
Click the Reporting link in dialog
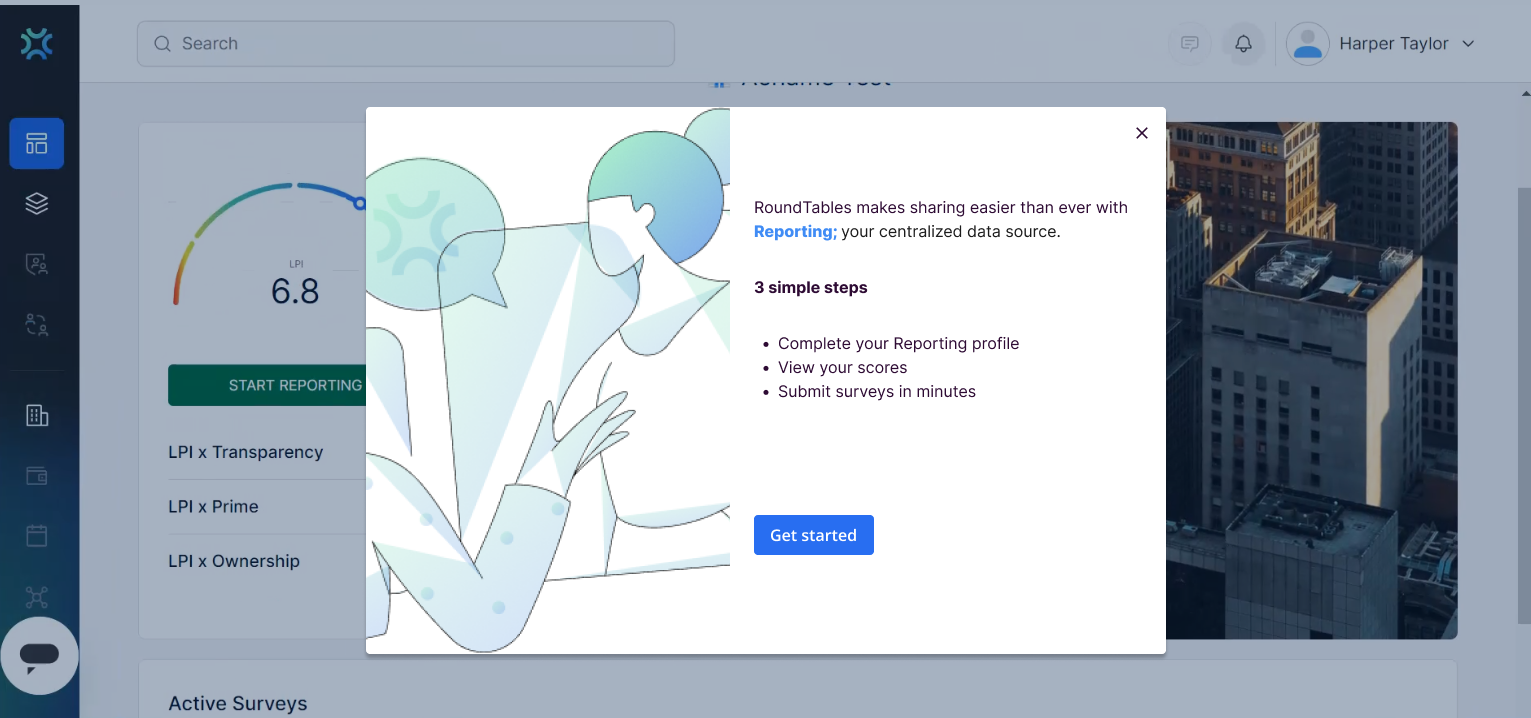[795, 232]
